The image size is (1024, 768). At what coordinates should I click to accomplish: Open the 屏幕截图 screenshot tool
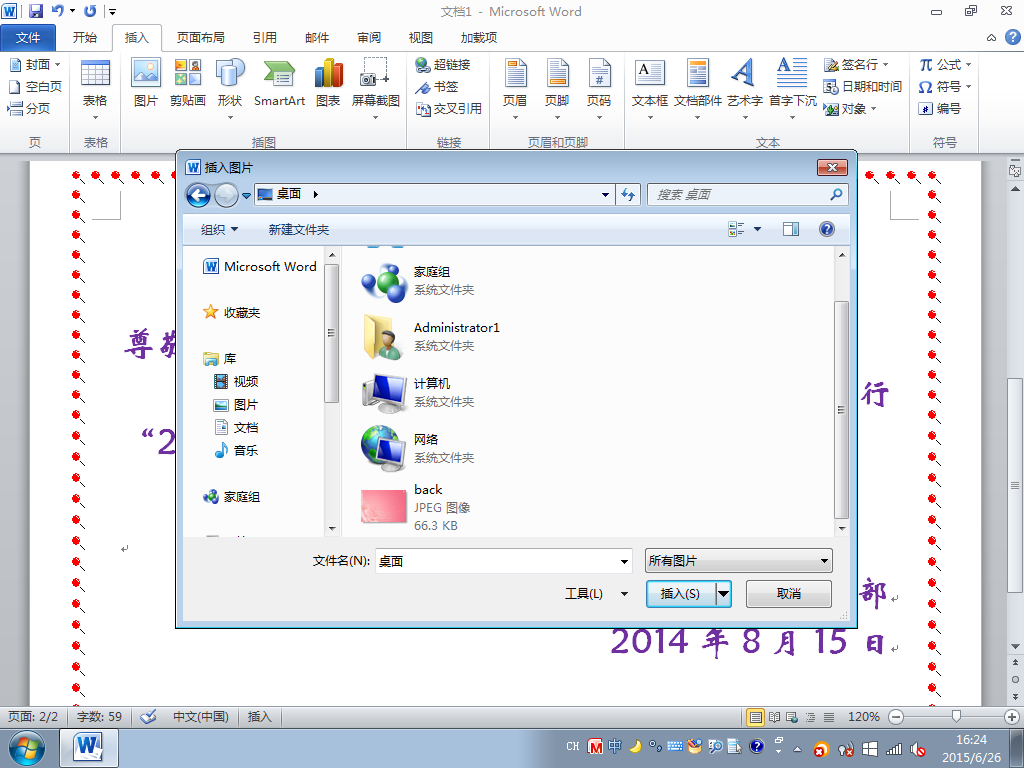coord(376,88)
